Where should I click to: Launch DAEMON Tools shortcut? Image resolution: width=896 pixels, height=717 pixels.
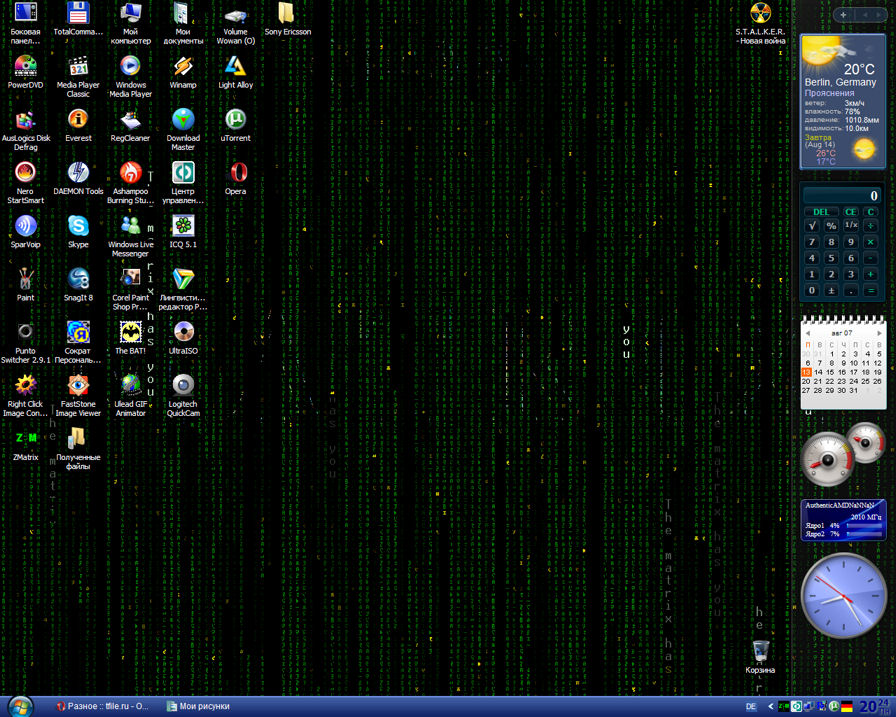(x=78, y=173)
